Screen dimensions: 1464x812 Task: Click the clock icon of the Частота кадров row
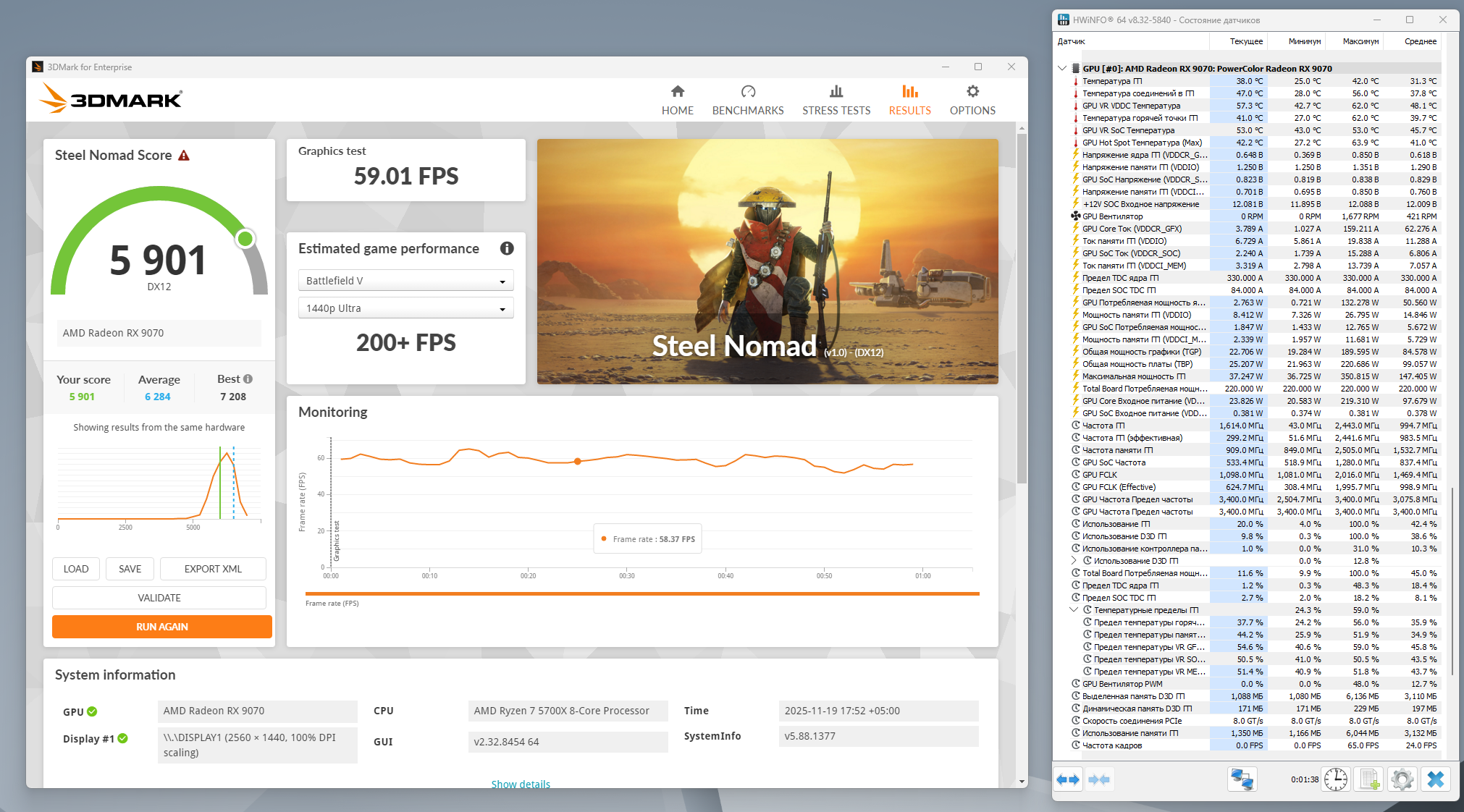click(1076, 745)
